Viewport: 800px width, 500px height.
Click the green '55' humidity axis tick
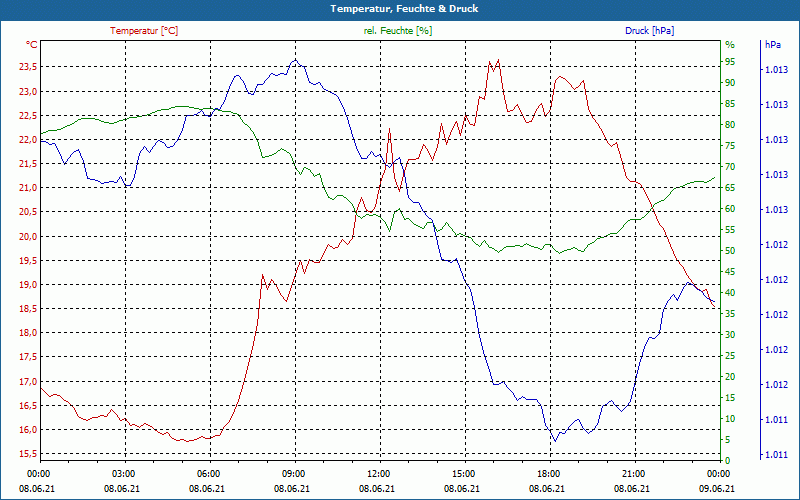pyautogui.click(x=730, y=230)
